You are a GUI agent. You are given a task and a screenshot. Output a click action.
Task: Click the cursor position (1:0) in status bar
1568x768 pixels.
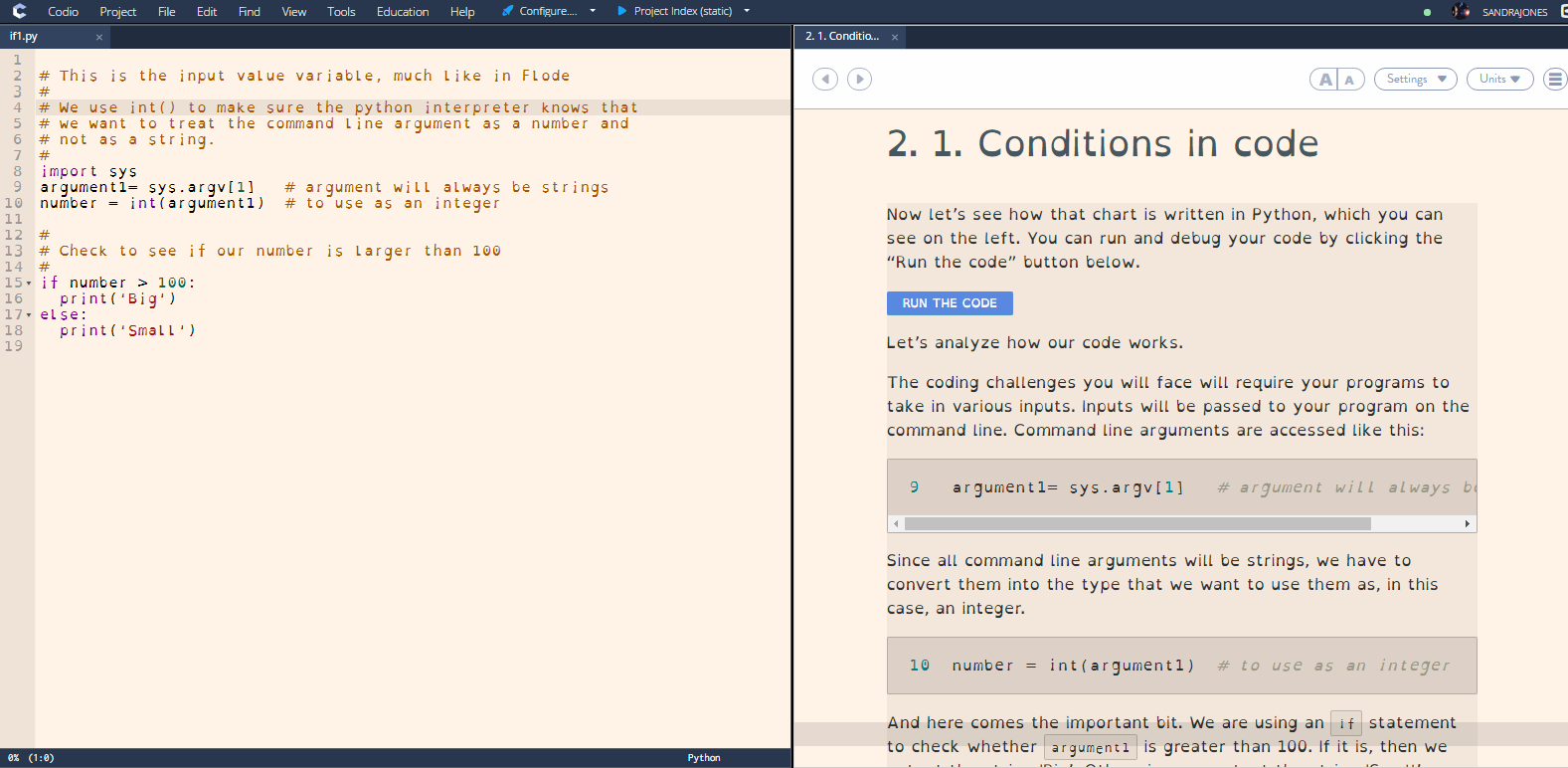(x=41, y=758)
